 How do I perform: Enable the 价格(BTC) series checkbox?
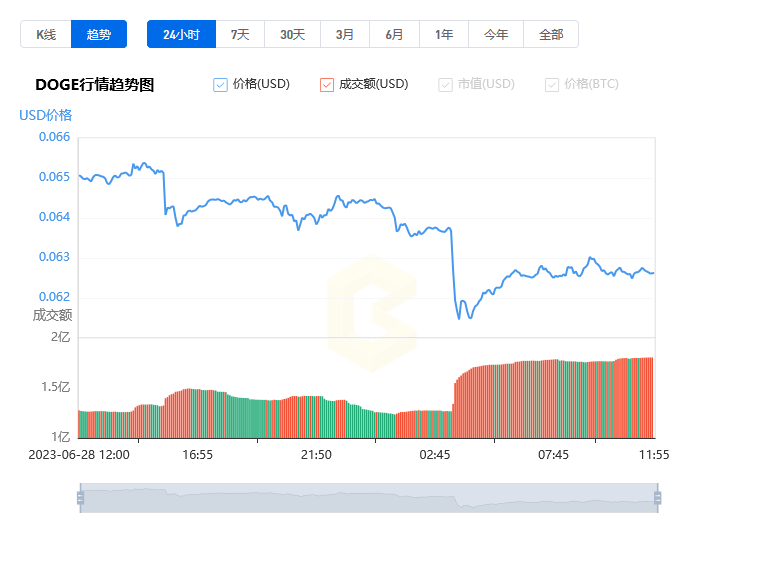coord(552,85)
